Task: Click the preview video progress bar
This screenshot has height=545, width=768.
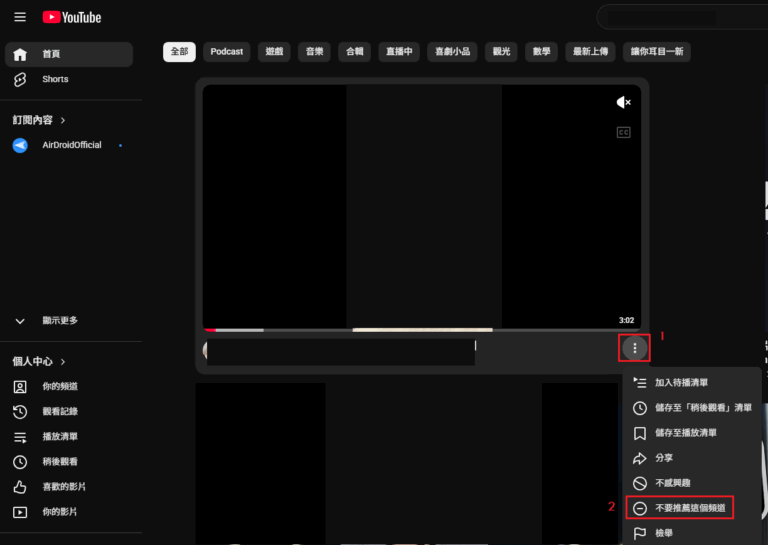Action: (x=422, y=330)
